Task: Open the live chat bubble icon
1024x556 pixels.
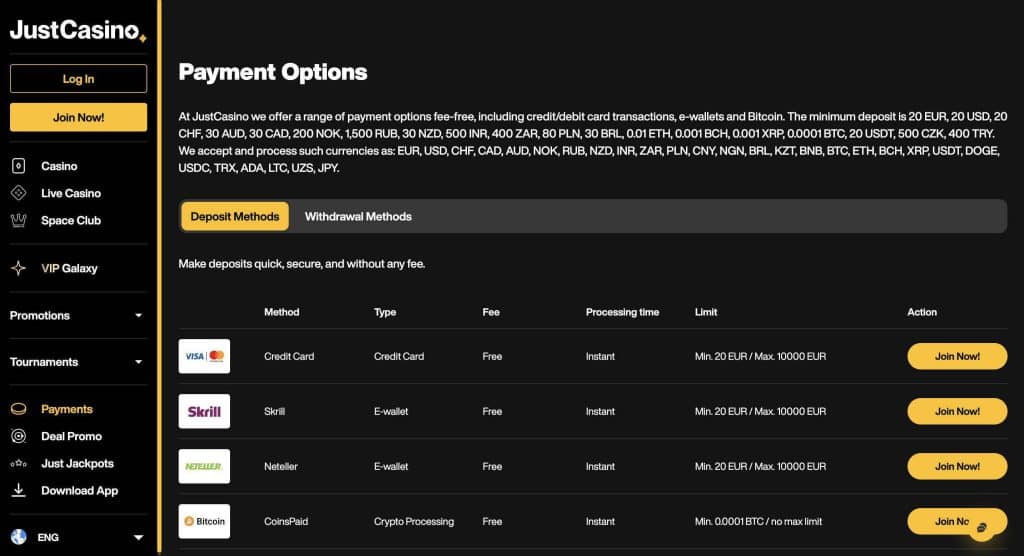Action: click(x=982, y=528)
